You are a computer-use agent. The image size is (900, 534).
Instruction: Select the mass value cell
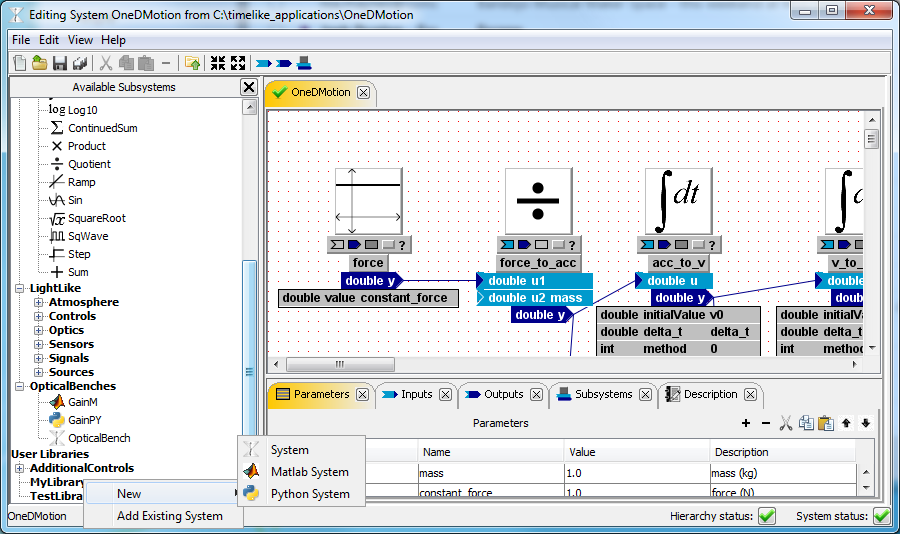pyautogui.click(x=637, y=473)
